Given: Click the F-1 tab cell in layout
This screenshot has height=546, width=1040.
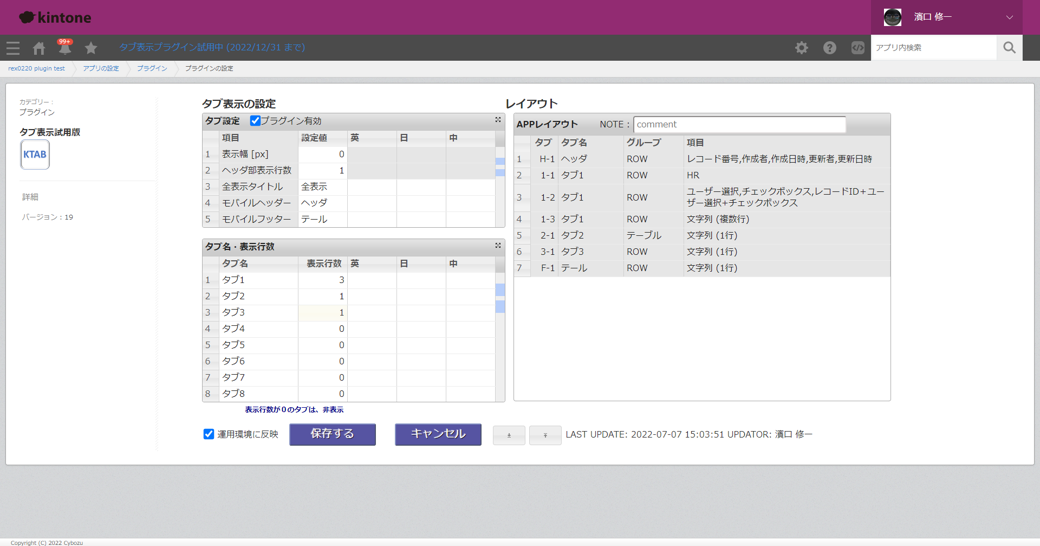Looking at the screenshot, I should [547, 268].
